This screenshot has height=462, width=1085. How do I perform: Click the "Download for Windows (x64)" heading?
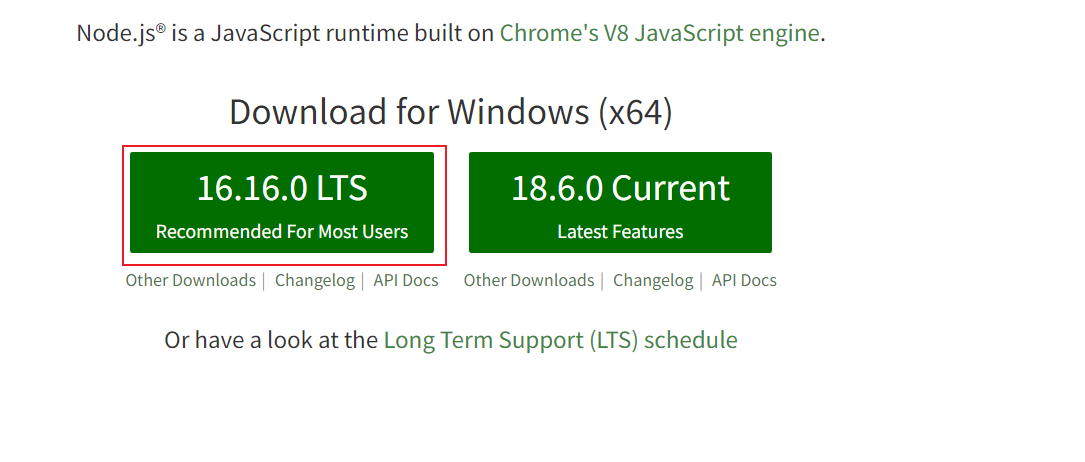(450, 111)
